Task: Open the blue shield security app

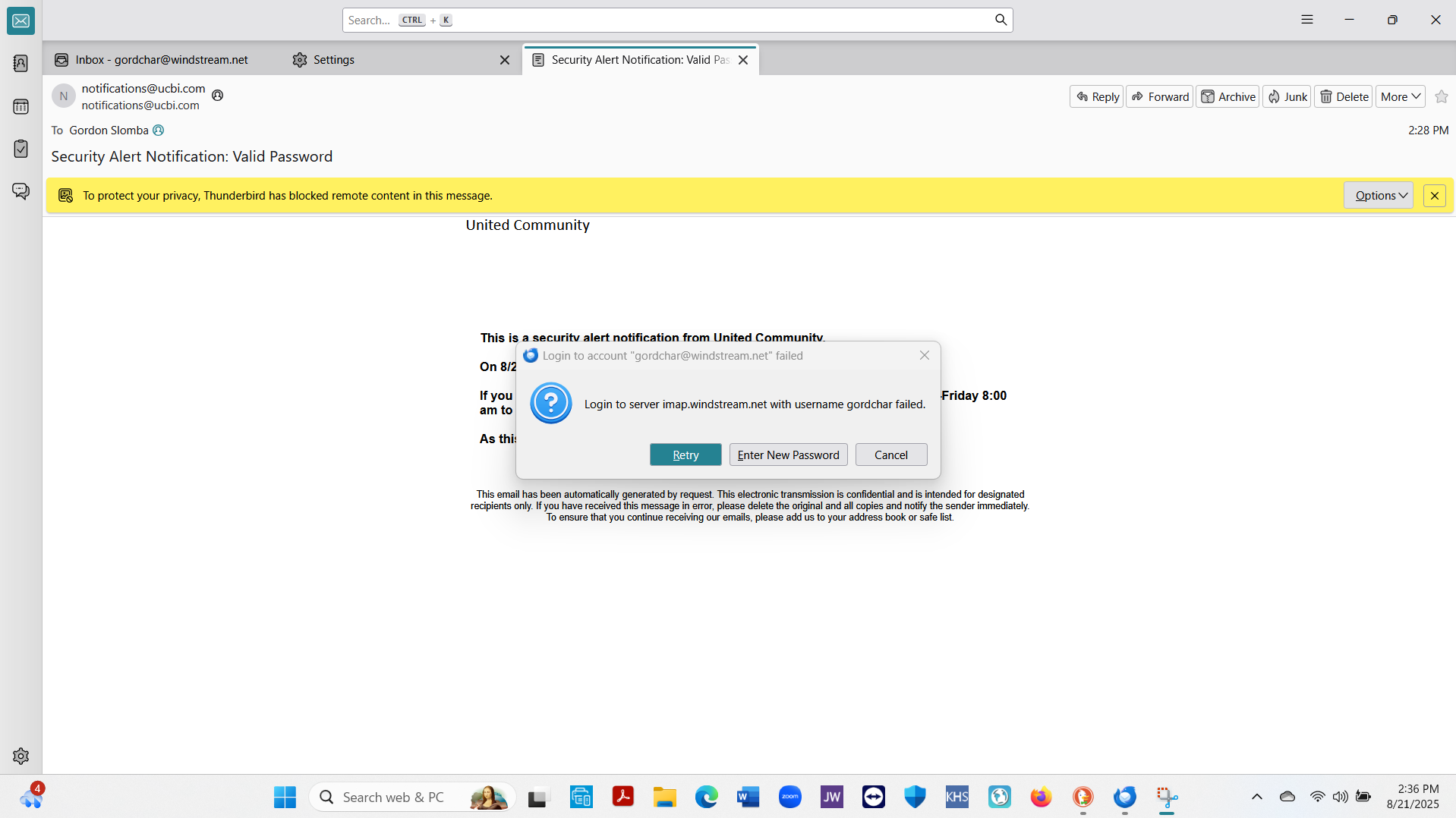Action: 916,797
